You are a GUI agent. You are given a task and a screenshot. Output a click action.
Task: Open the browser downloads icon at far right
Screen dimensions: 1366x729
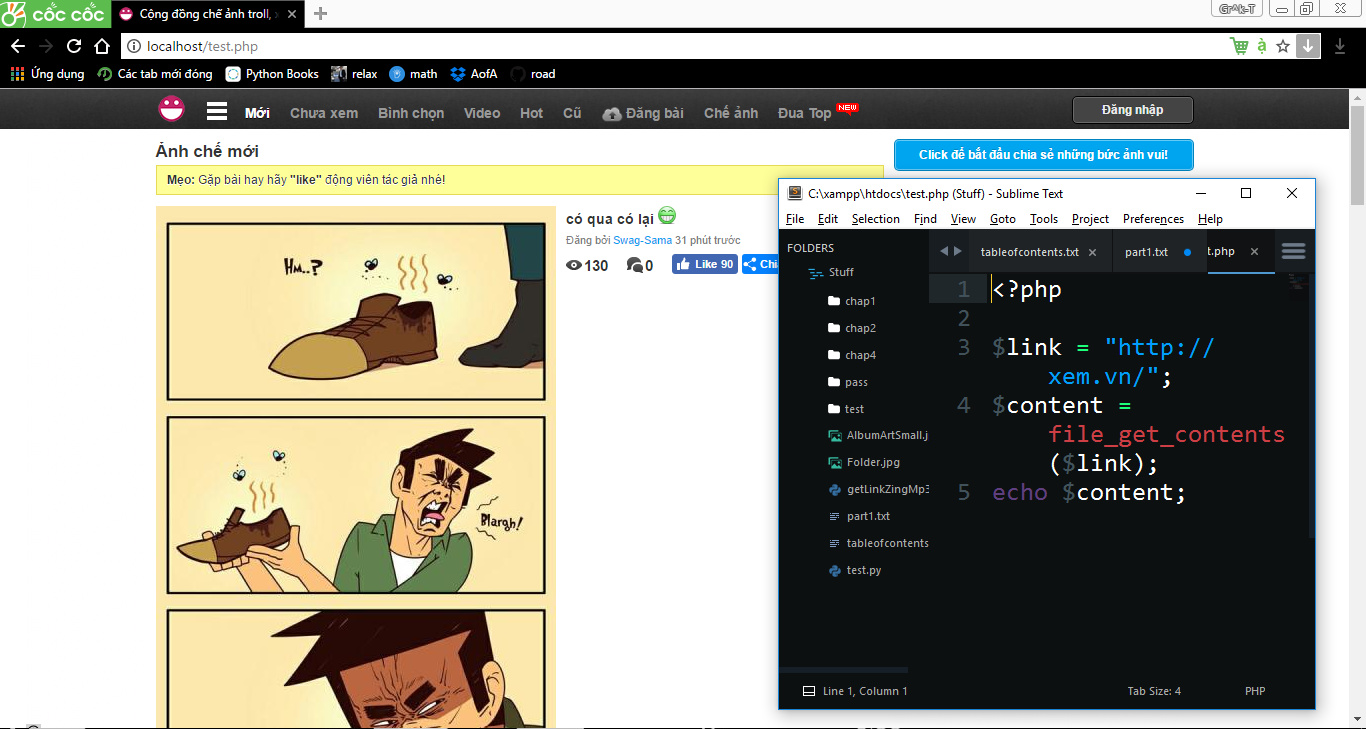pyautogui.click(x=1340, y=46)
